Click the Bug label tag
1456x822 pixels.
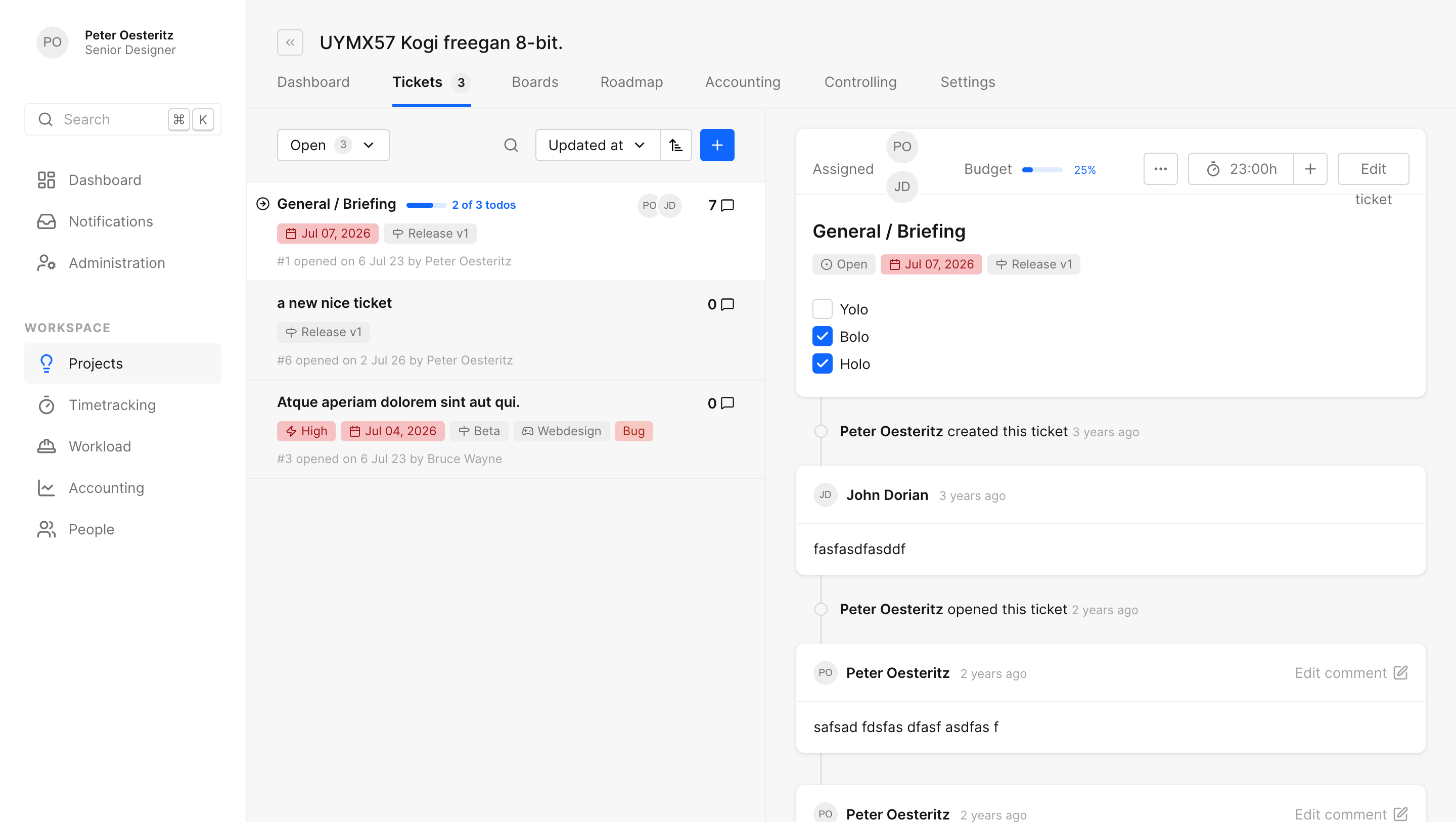click(x=633, y=431)
